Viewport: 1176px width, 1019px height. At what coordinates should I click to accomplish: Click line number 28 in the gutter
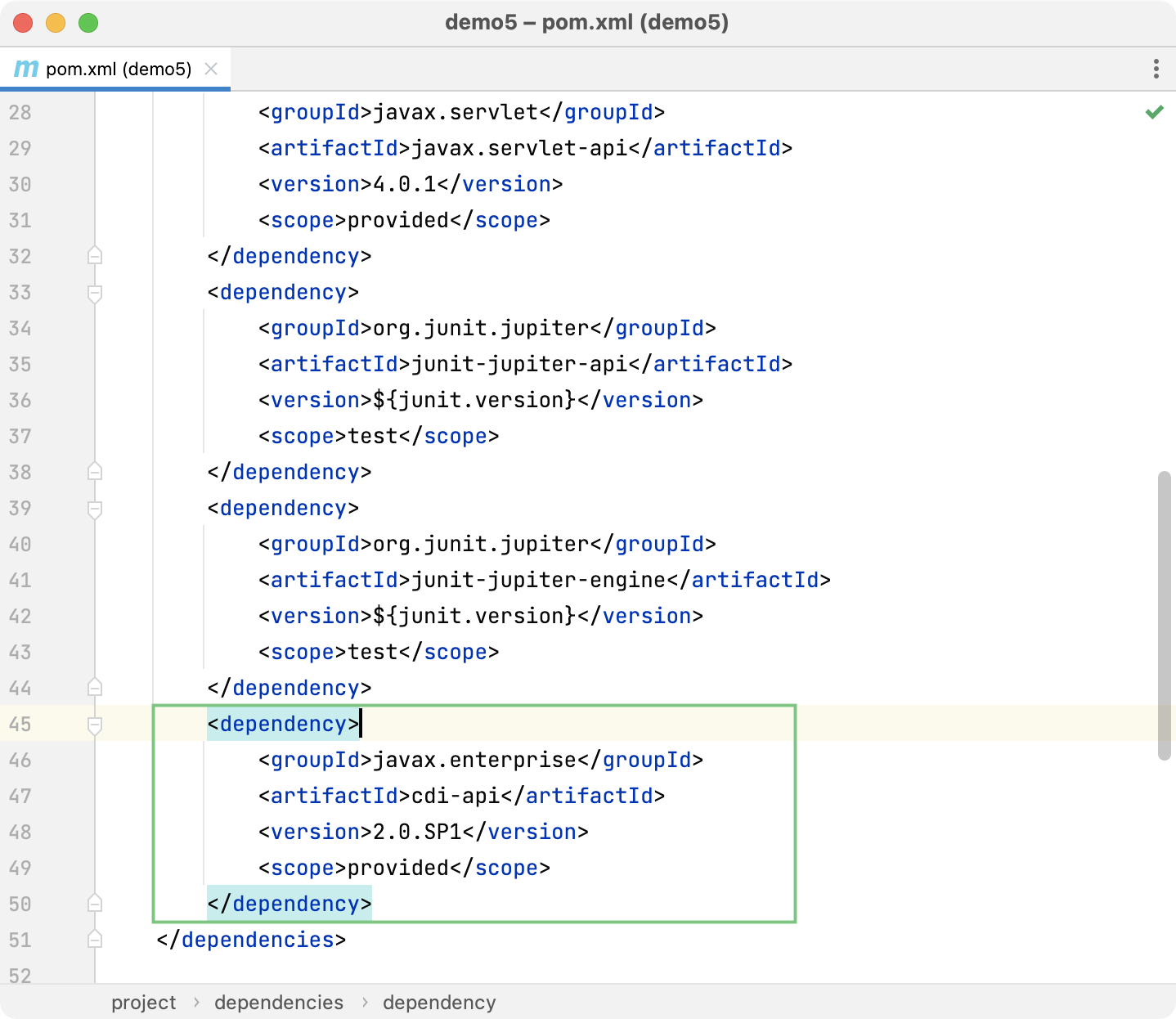(20, 112)
